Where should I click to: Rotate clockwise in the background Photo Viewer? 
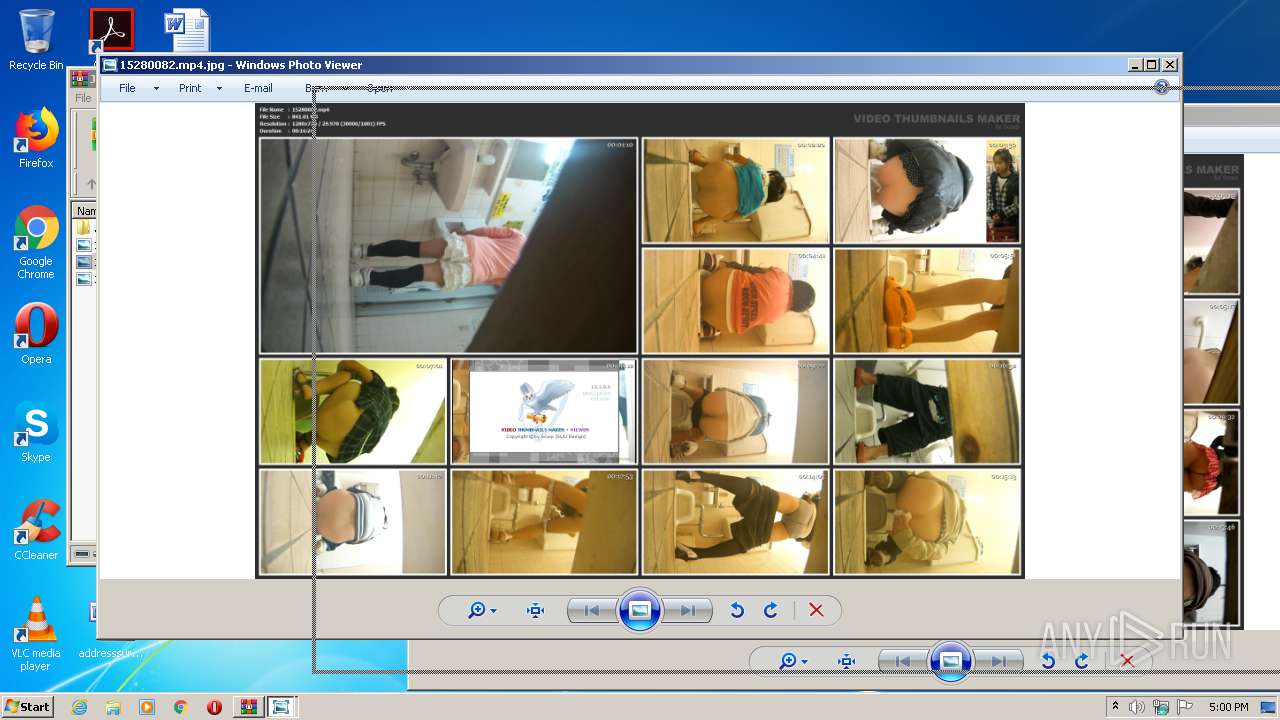[1082, 661]
